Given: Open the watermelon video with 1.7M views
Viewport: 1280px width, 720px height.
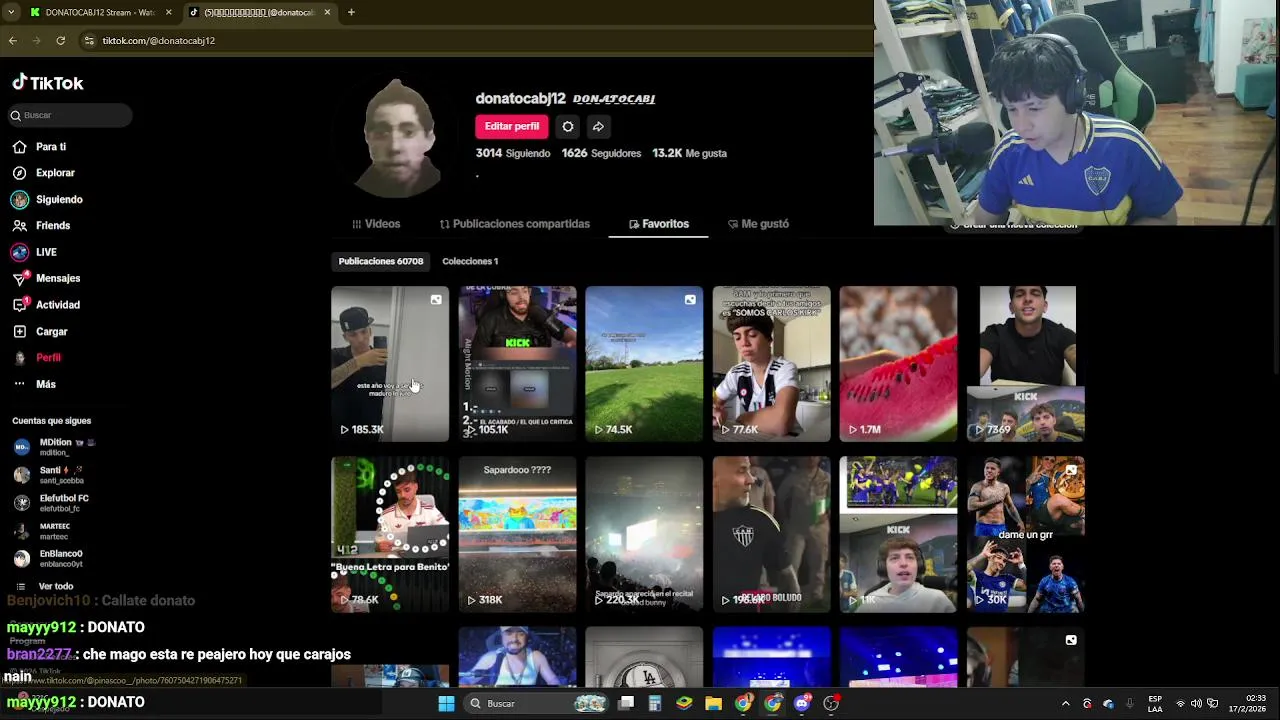Looking at the screenshot, I should (898, 363).
